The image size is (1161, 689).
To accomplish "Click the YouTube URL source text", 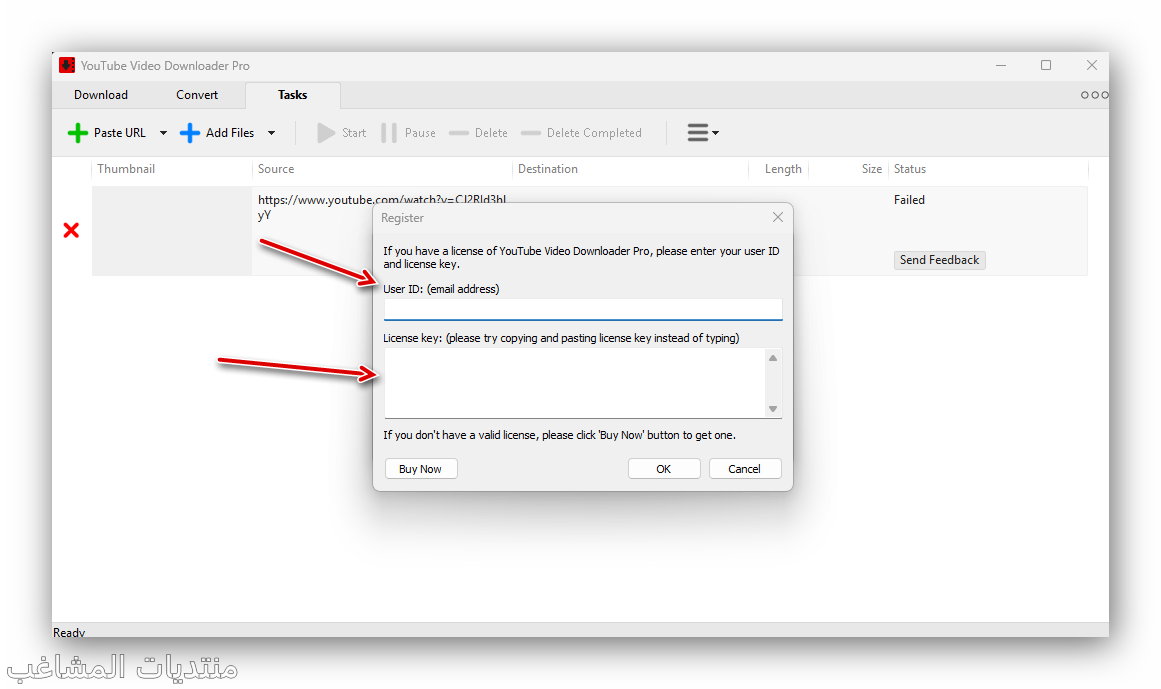I will [381, 207].
